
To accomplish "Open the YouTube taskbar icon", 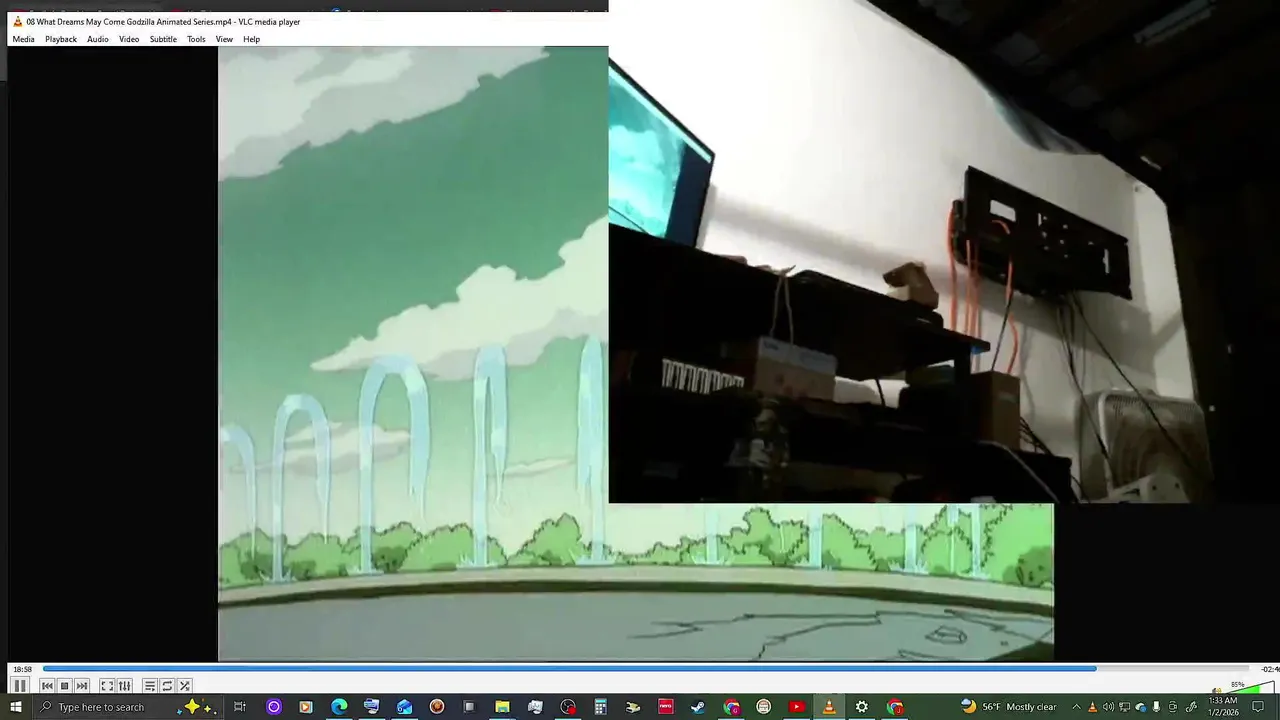I will pyautogui.click(x=796, y=707).
